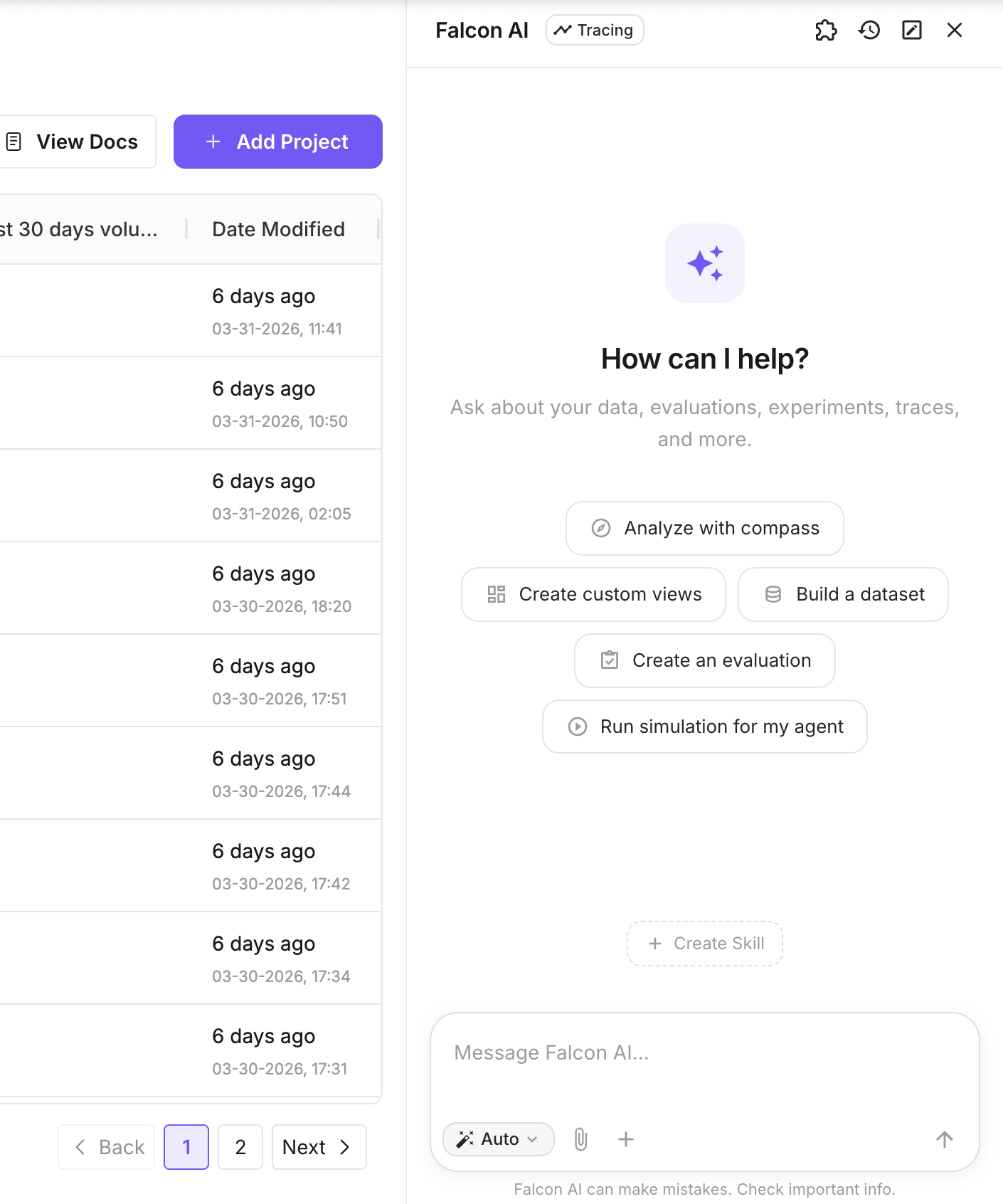This screenshot has height=1204, width=1003.
Task: Go to page 2 in pagination
Action: 240,1147
